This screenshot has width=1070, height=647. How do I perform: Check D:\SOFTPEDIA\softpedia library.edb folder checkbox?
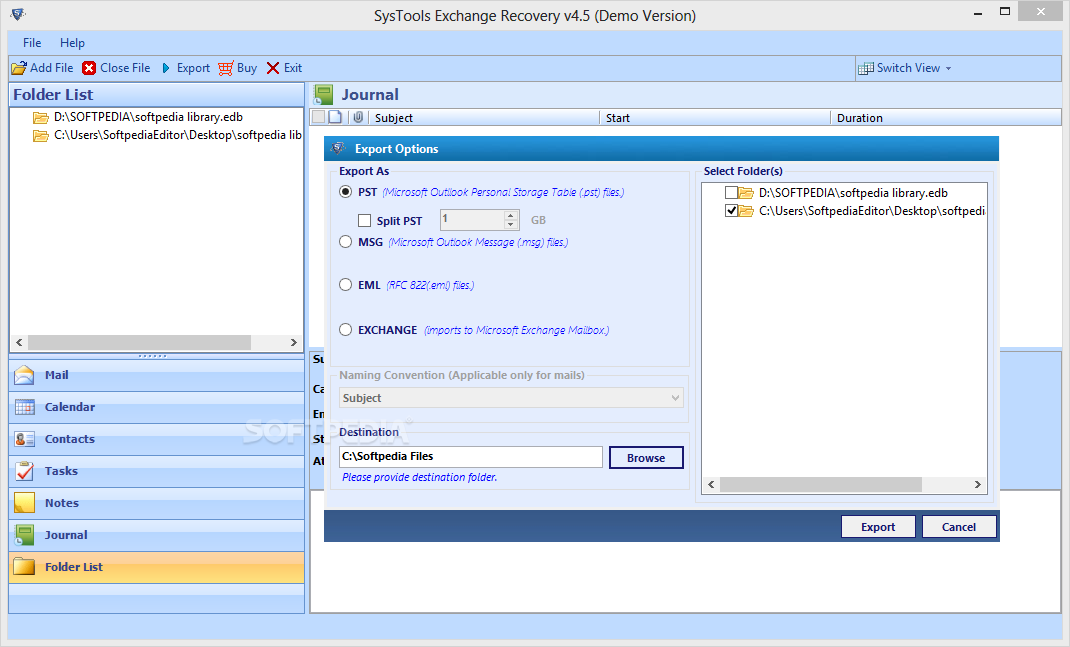point(731,192)
